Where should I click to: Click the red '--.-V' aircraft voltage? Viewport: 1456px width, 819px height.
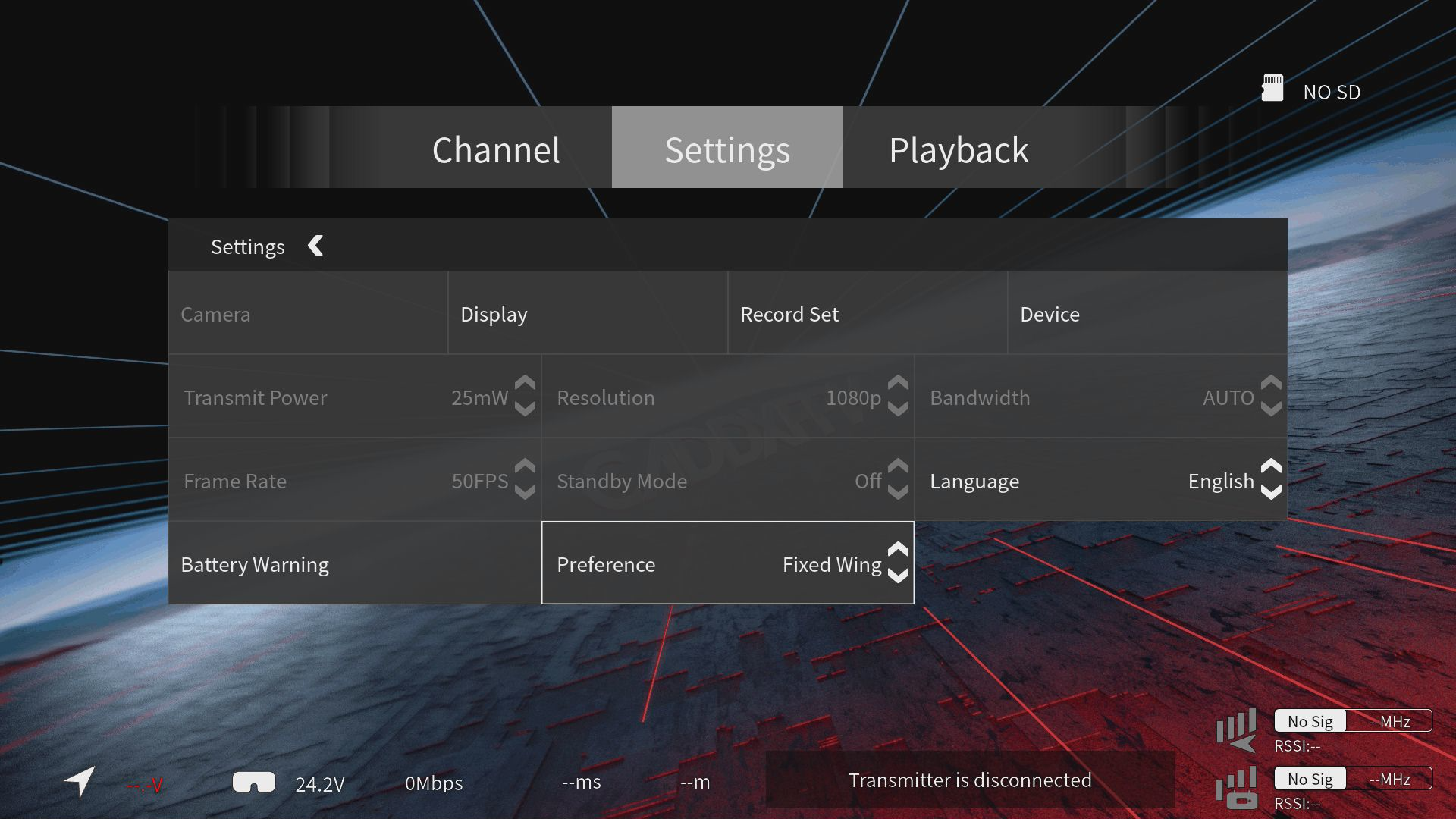(144, 785)
